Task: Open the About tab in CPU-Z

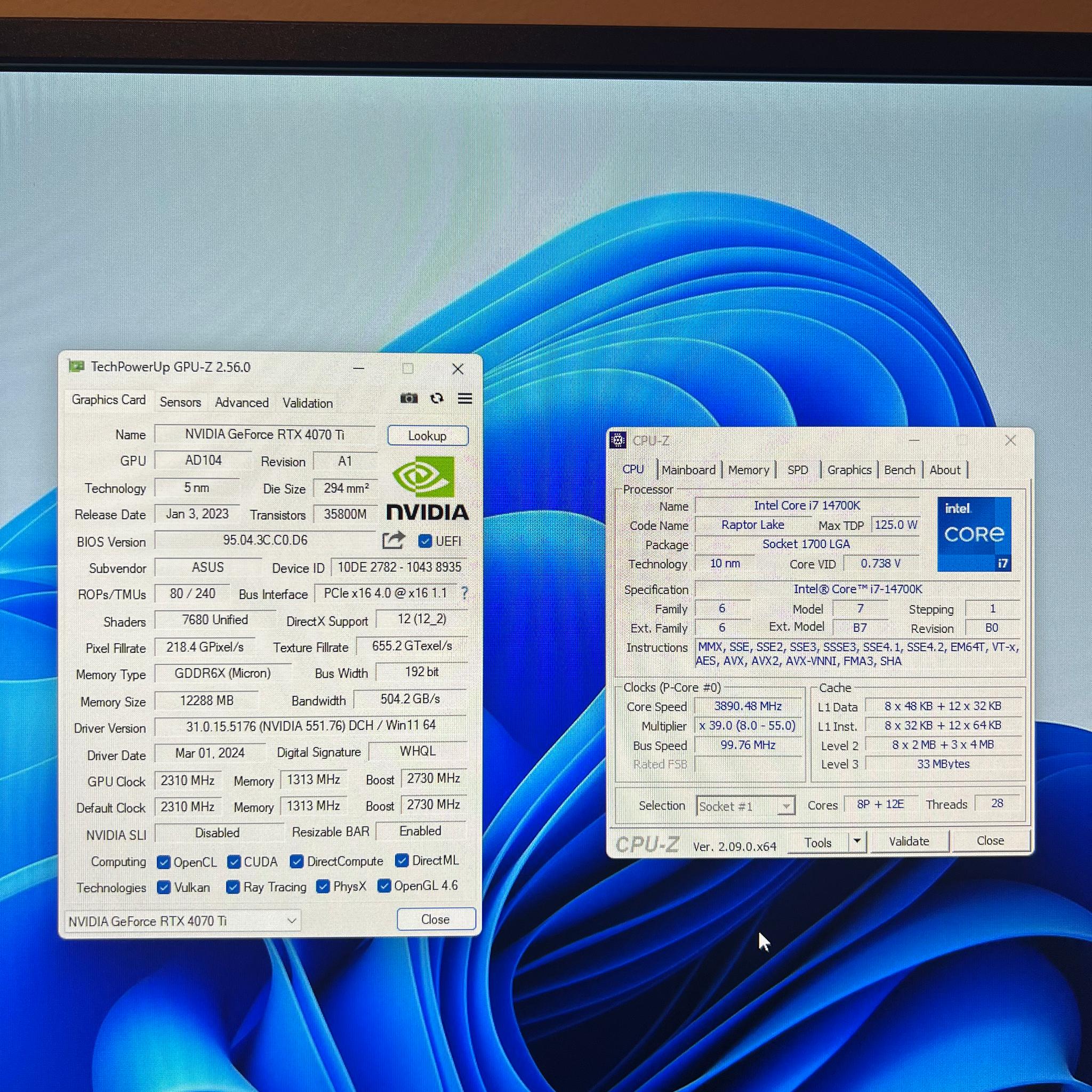Action: click(x=944, y=470)
